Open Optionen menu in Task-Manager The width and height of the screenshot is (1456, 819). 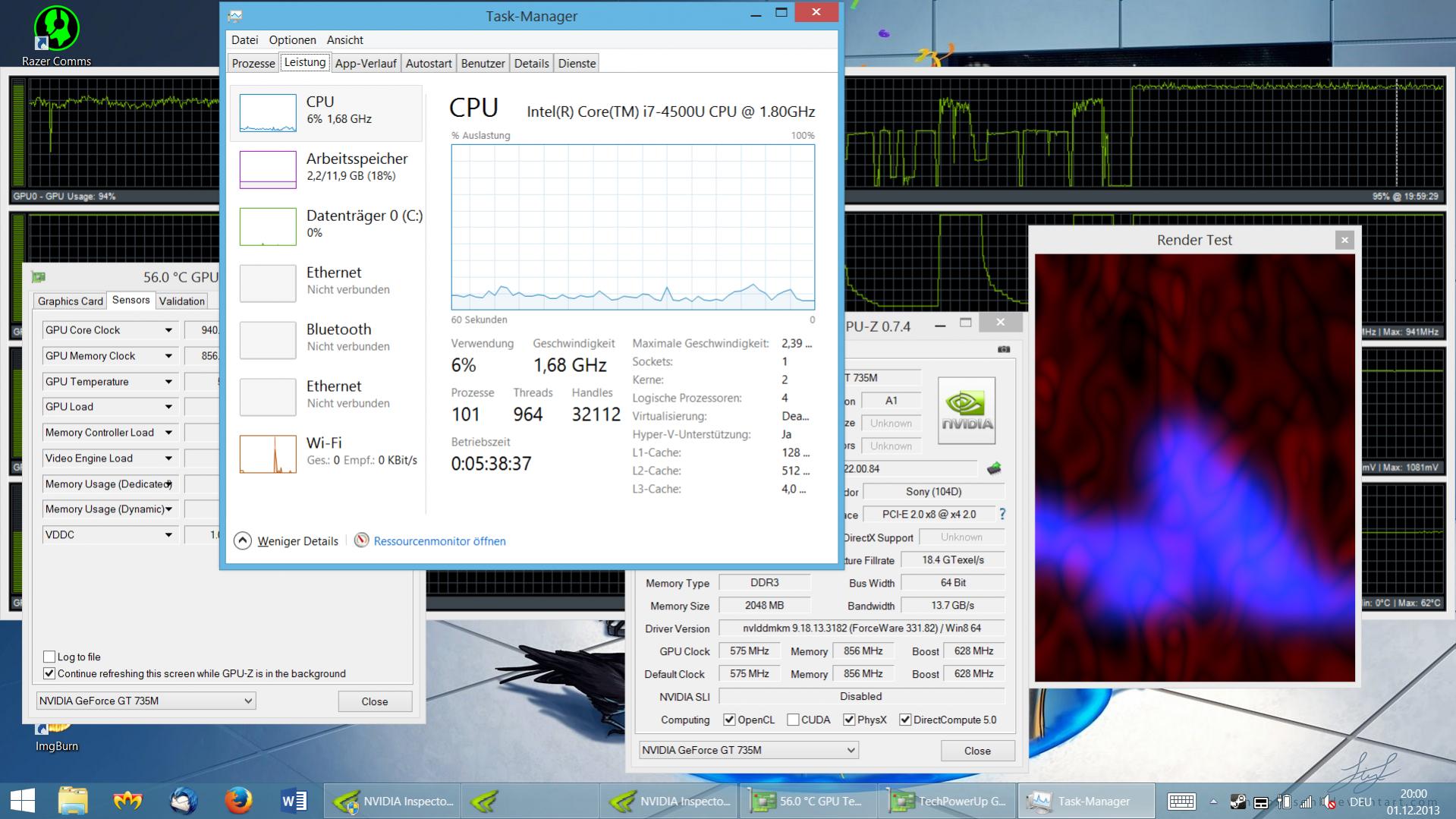click(292, 39)
